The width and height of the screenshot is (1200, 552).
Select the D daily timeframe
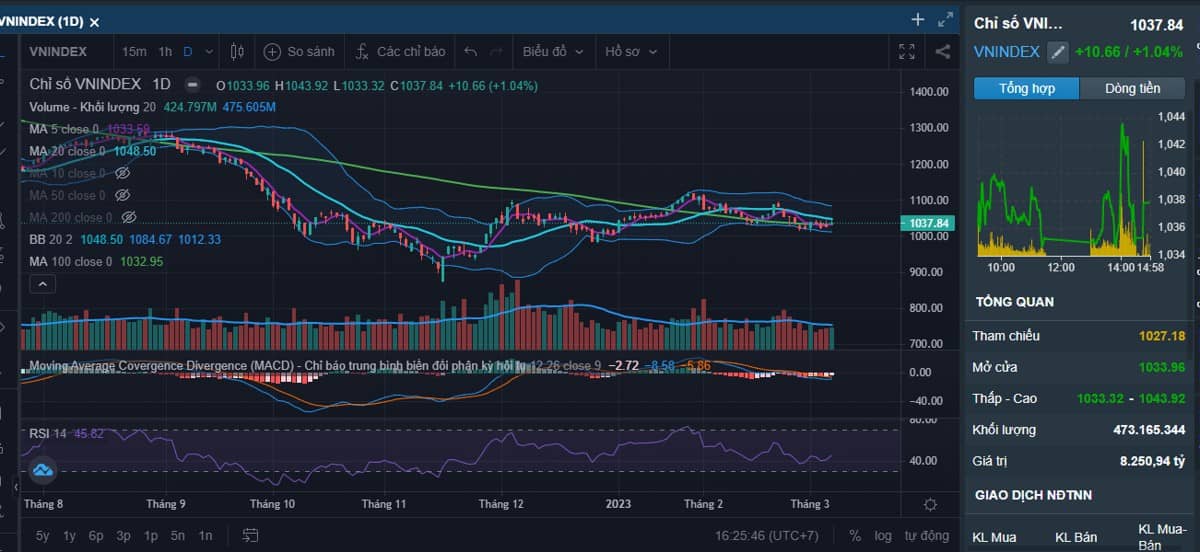pyautogui.click(x=187, y=51)
